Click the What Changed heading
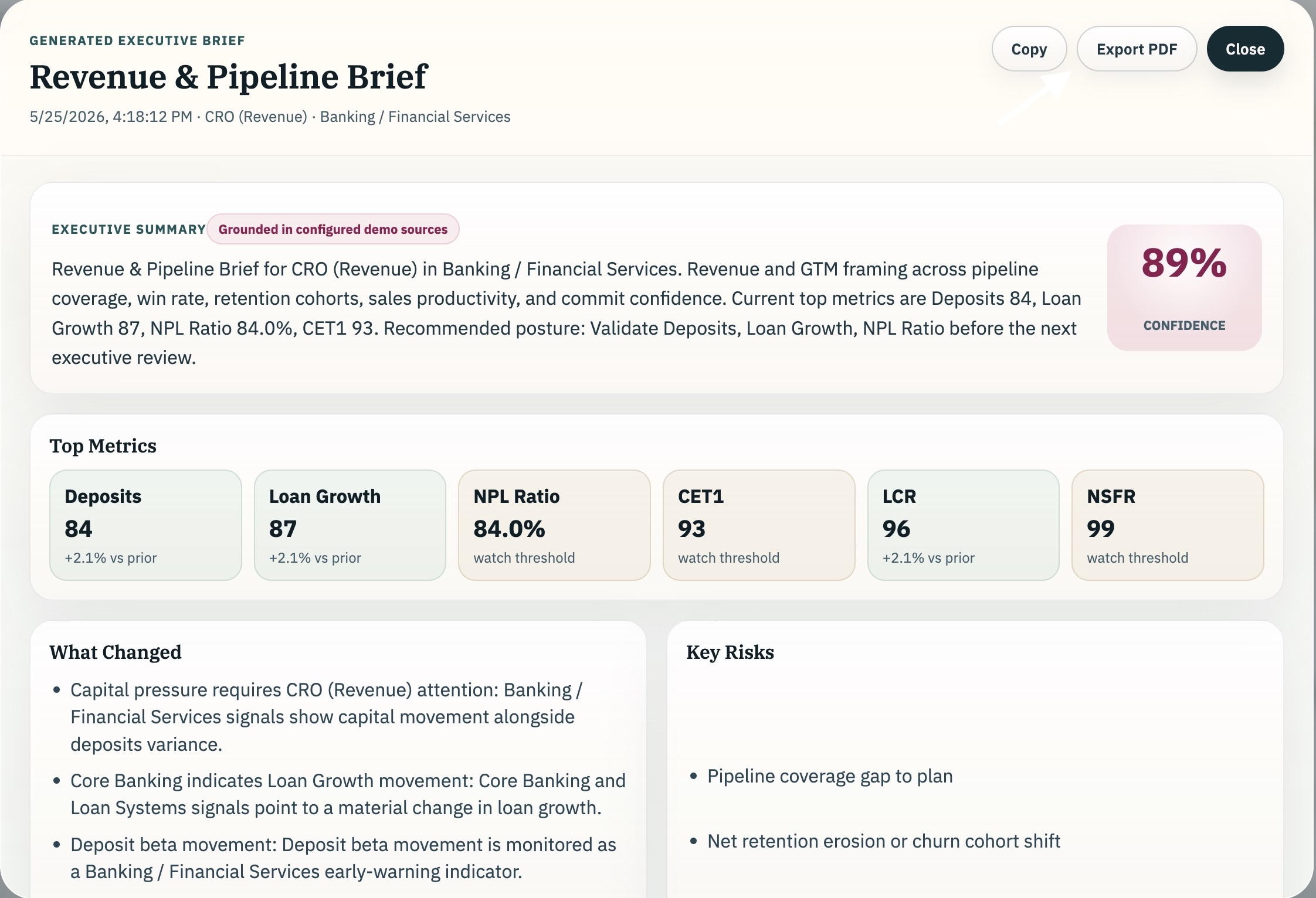1316x898 pixels. [x=116, y=652]
